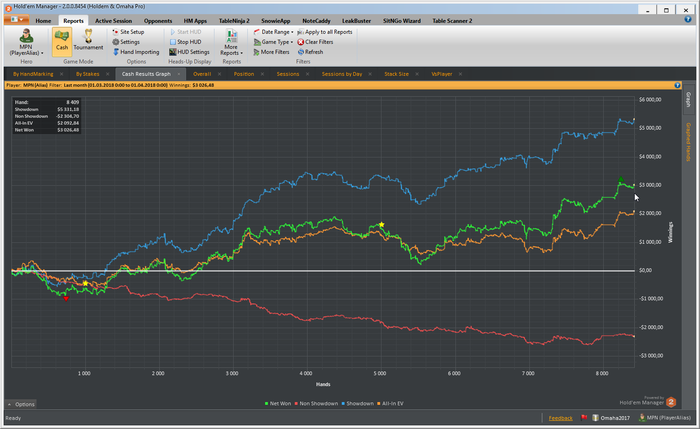700x429 pixels.
Task: Toggle the Net Won legend series
Action: click(x=278, y=404)
